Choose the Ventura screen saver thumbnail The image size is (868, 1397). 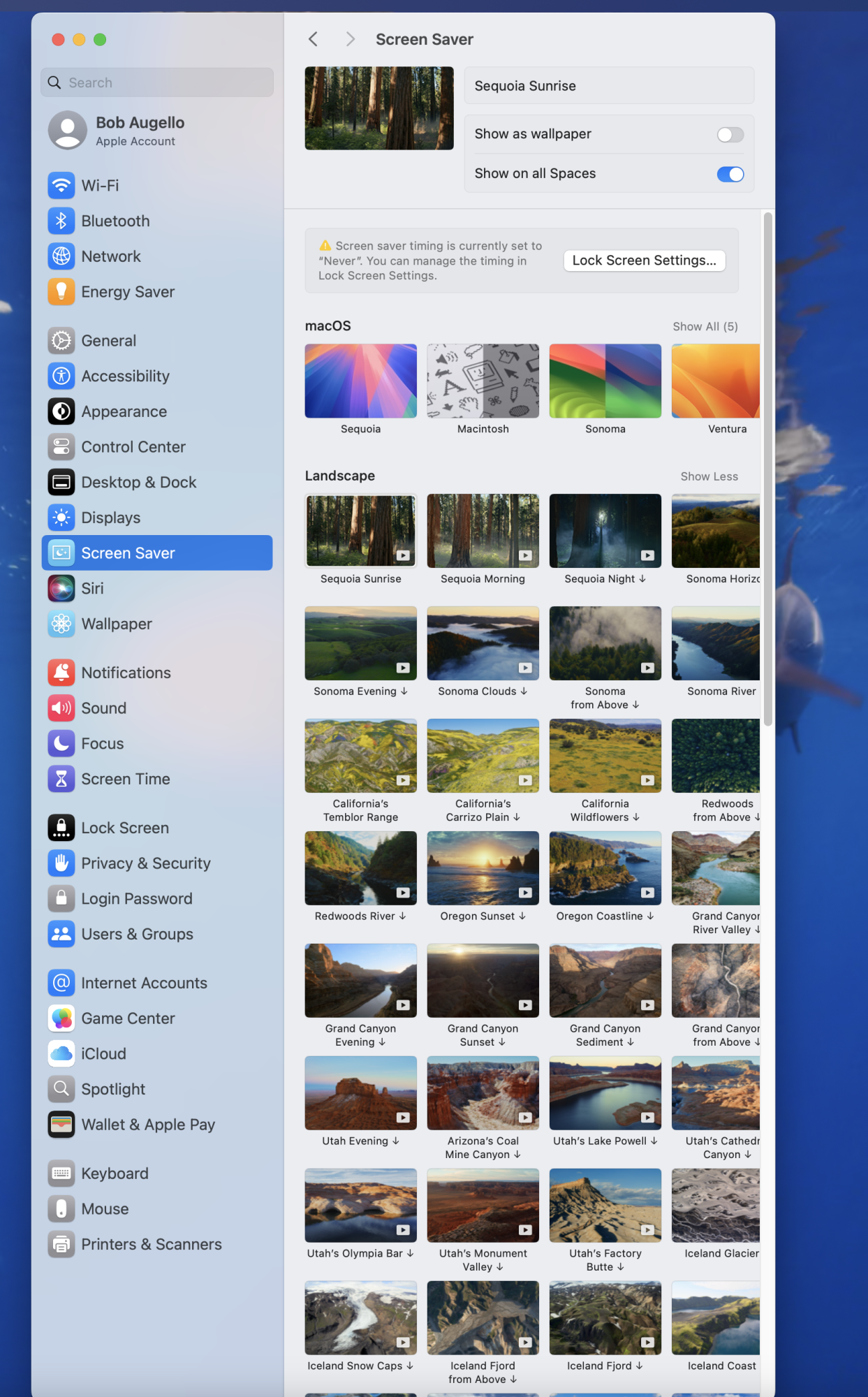716,381
